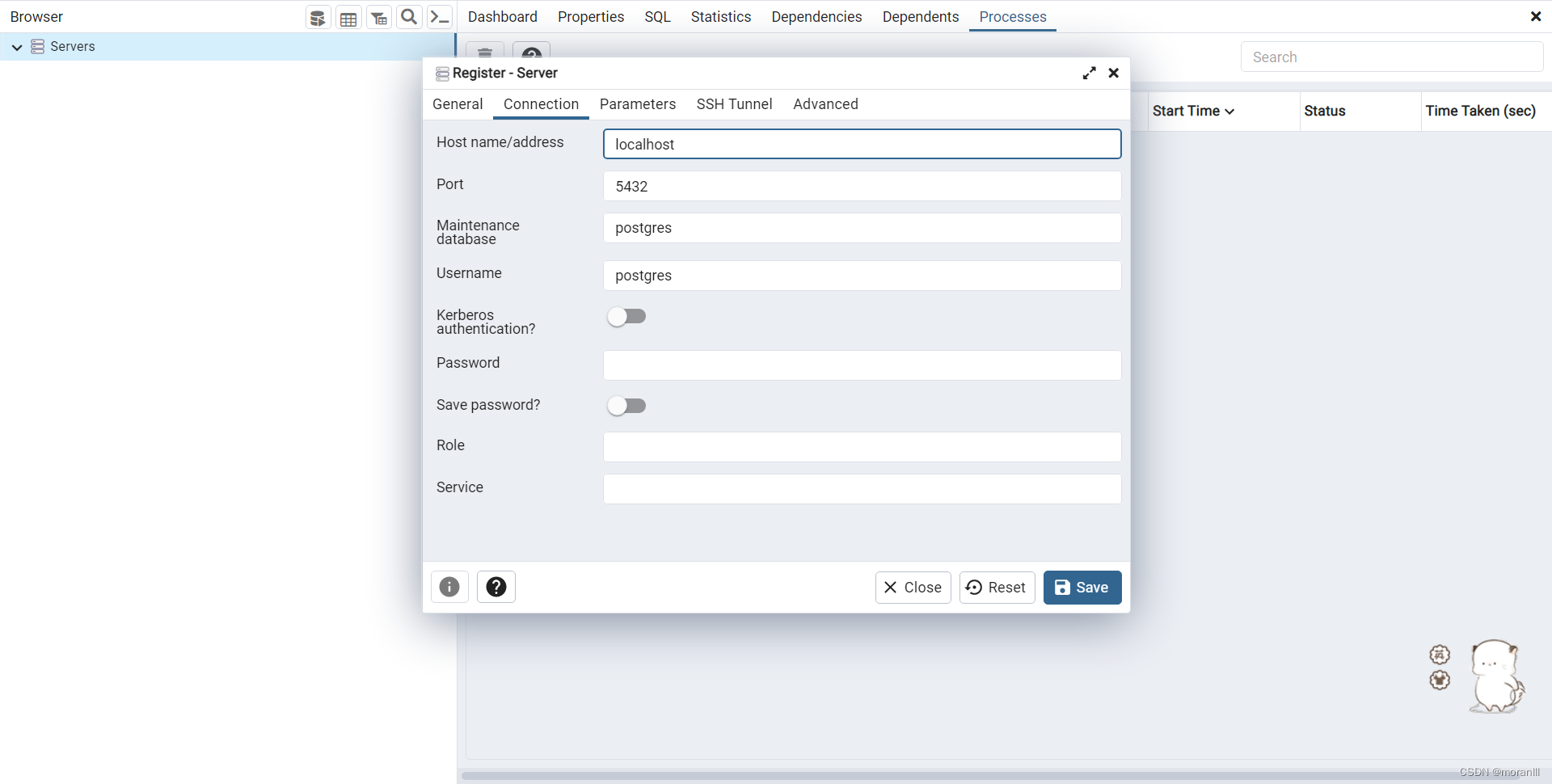Select the Servers tree item
The image size is (1552, 784).
[227, 47]
